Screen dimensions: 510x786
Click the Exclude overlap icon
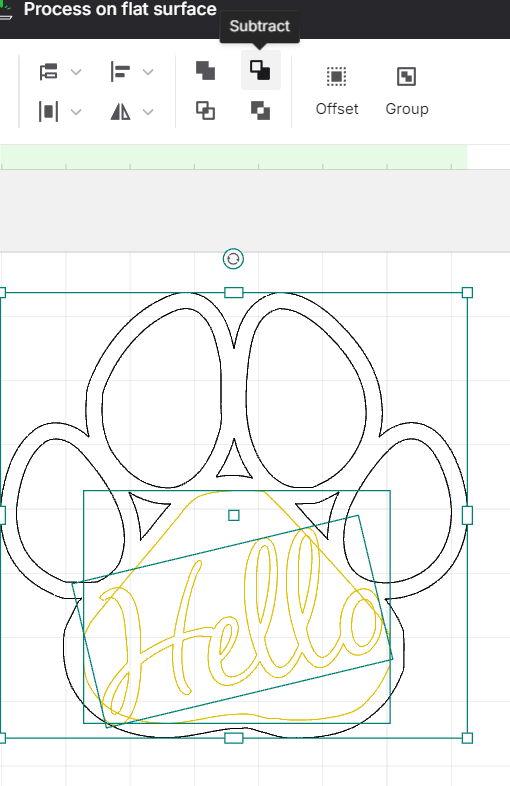pos(260,110)
